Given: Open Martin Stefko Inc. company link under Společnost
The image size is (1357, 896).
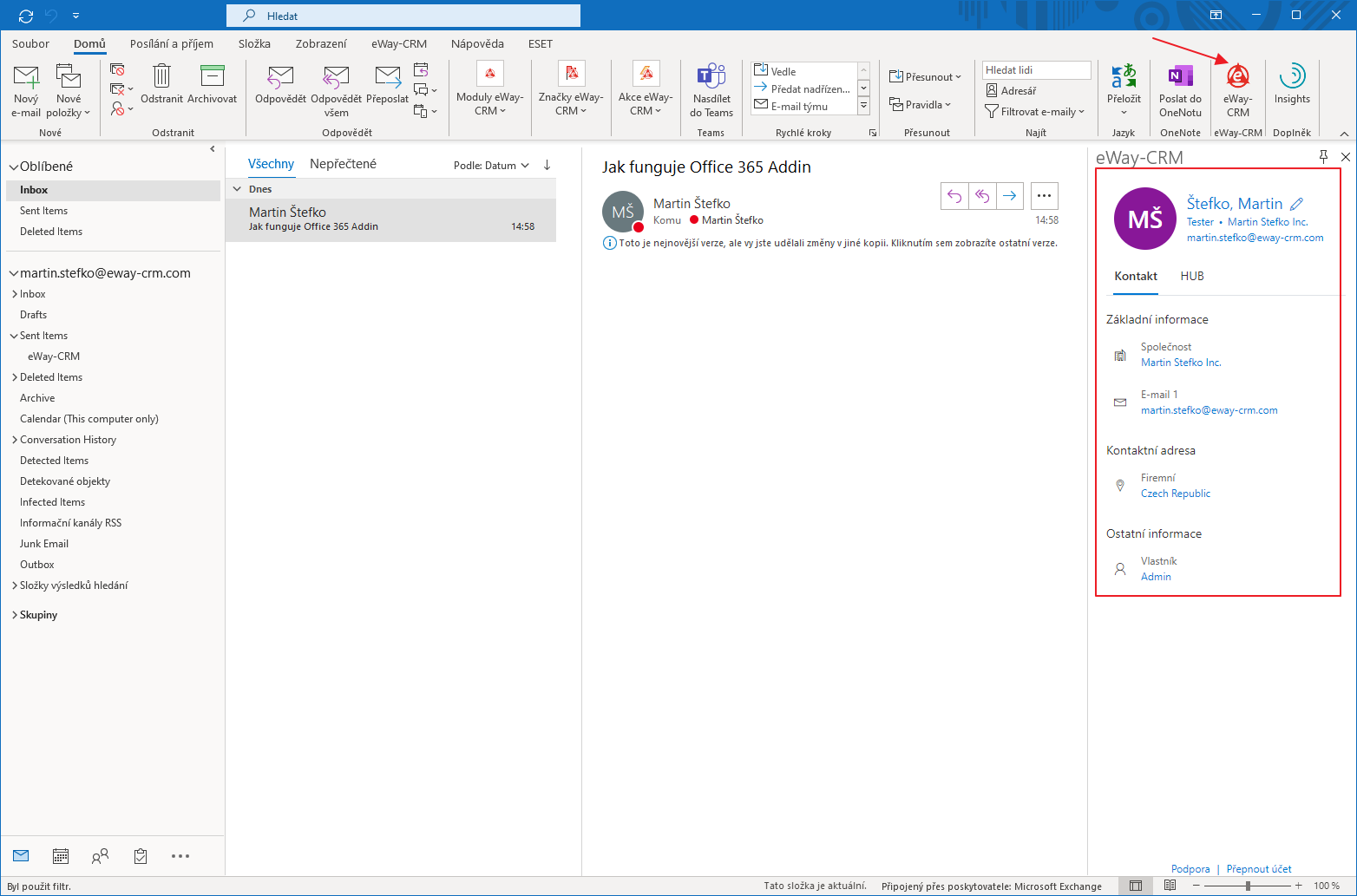Looking at the screenshot, I should tap(1181, 363).
